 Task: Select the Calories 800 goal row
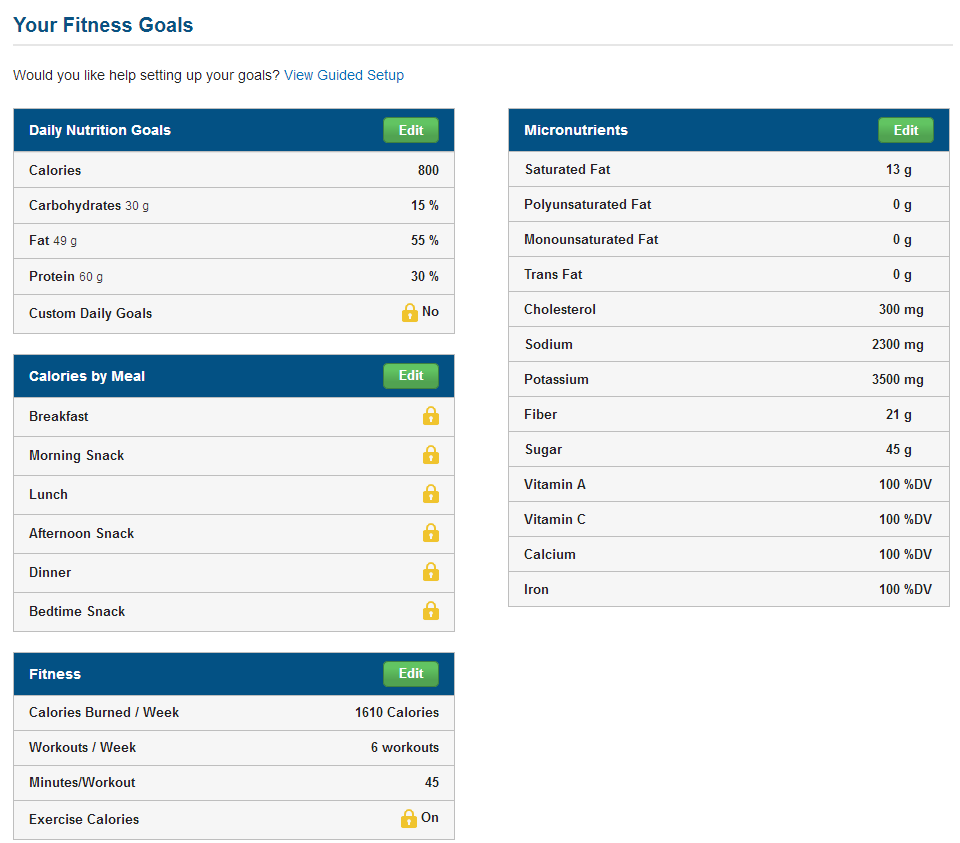point(234,170)
